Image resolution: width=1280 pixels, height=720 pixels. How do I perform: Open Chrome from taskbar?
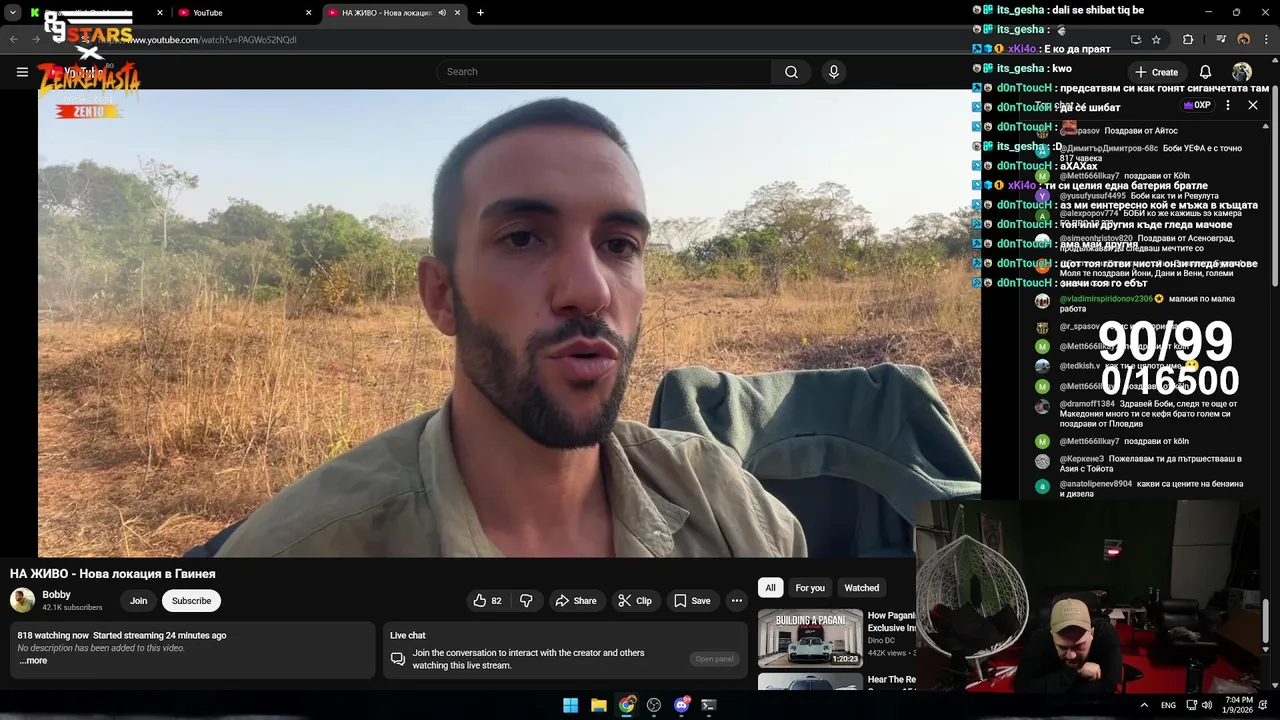(626, 705)
